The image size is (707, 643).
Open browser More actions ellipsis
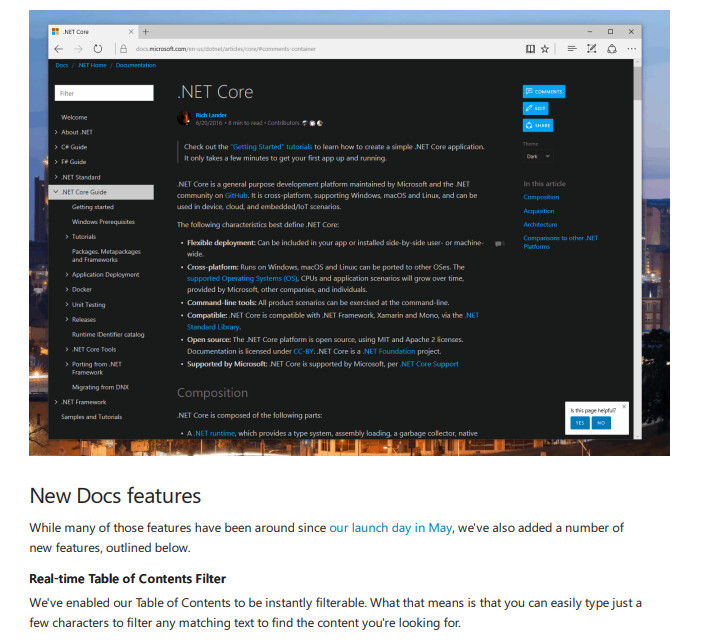tap(632, 49)
